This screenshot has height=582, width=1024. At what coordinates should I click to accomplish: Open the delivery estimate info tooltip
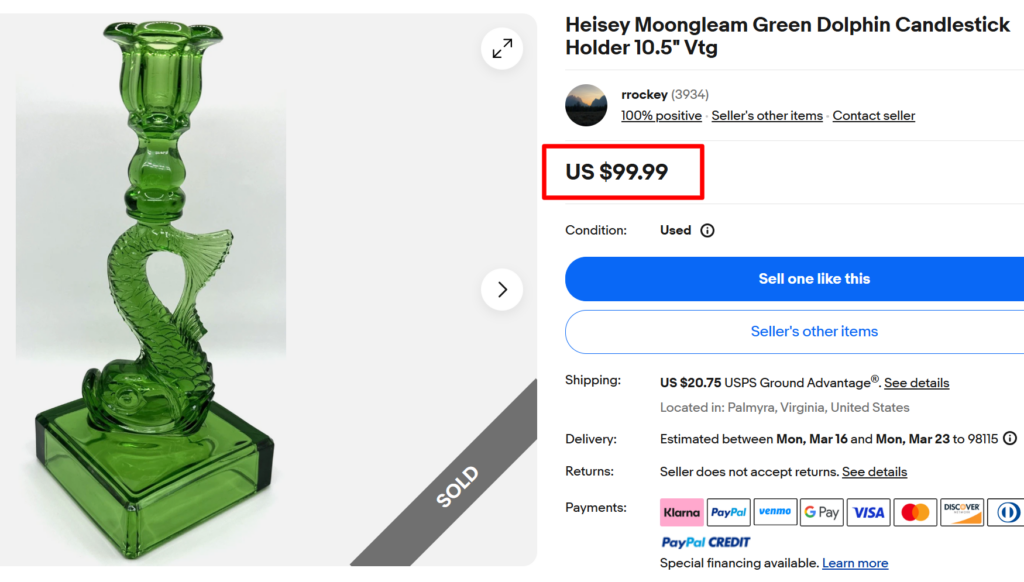tap(1010, 439)
